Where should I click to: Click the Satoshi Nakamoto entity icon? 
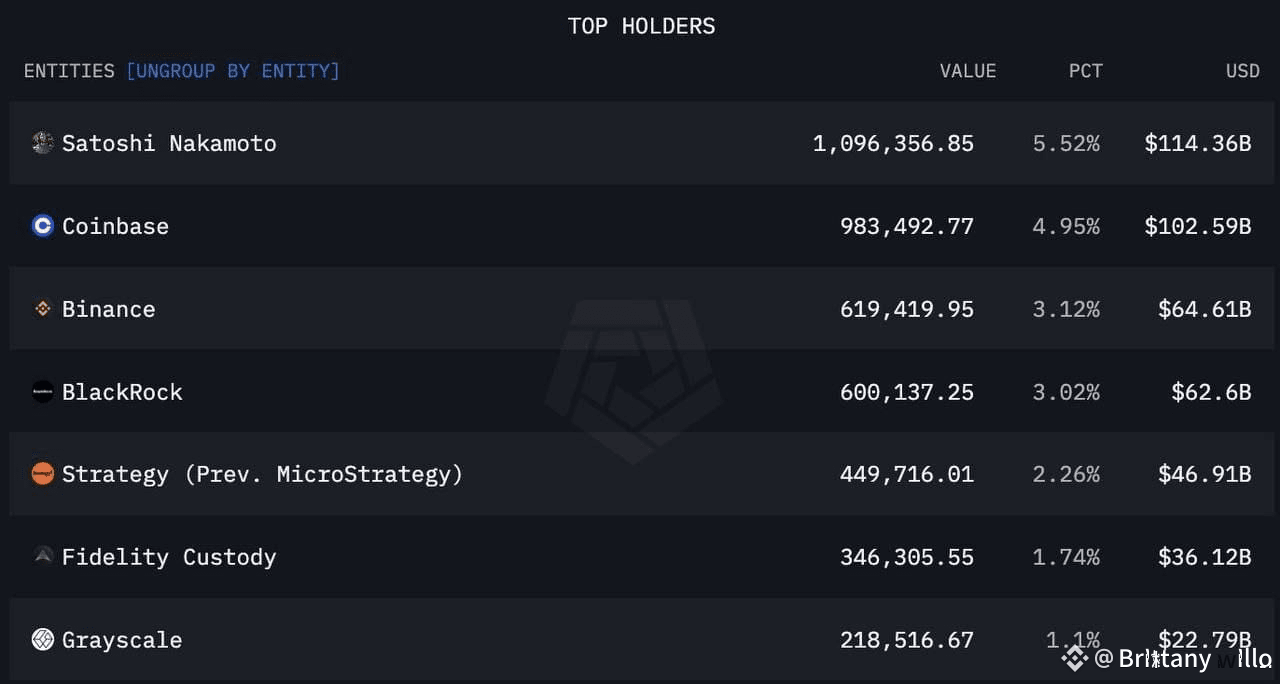pos(42,143)
